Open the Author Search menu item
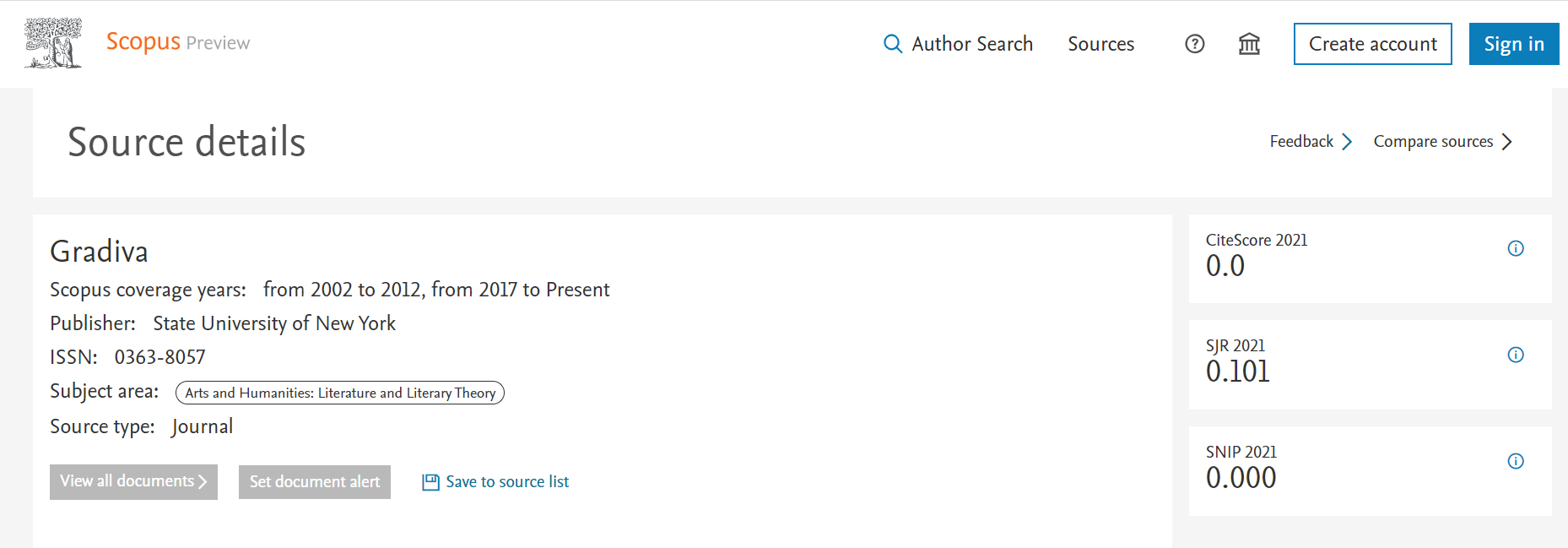The height and width of the screenshot is (548, 1568). pyautogui.click(x=972, y=44)
